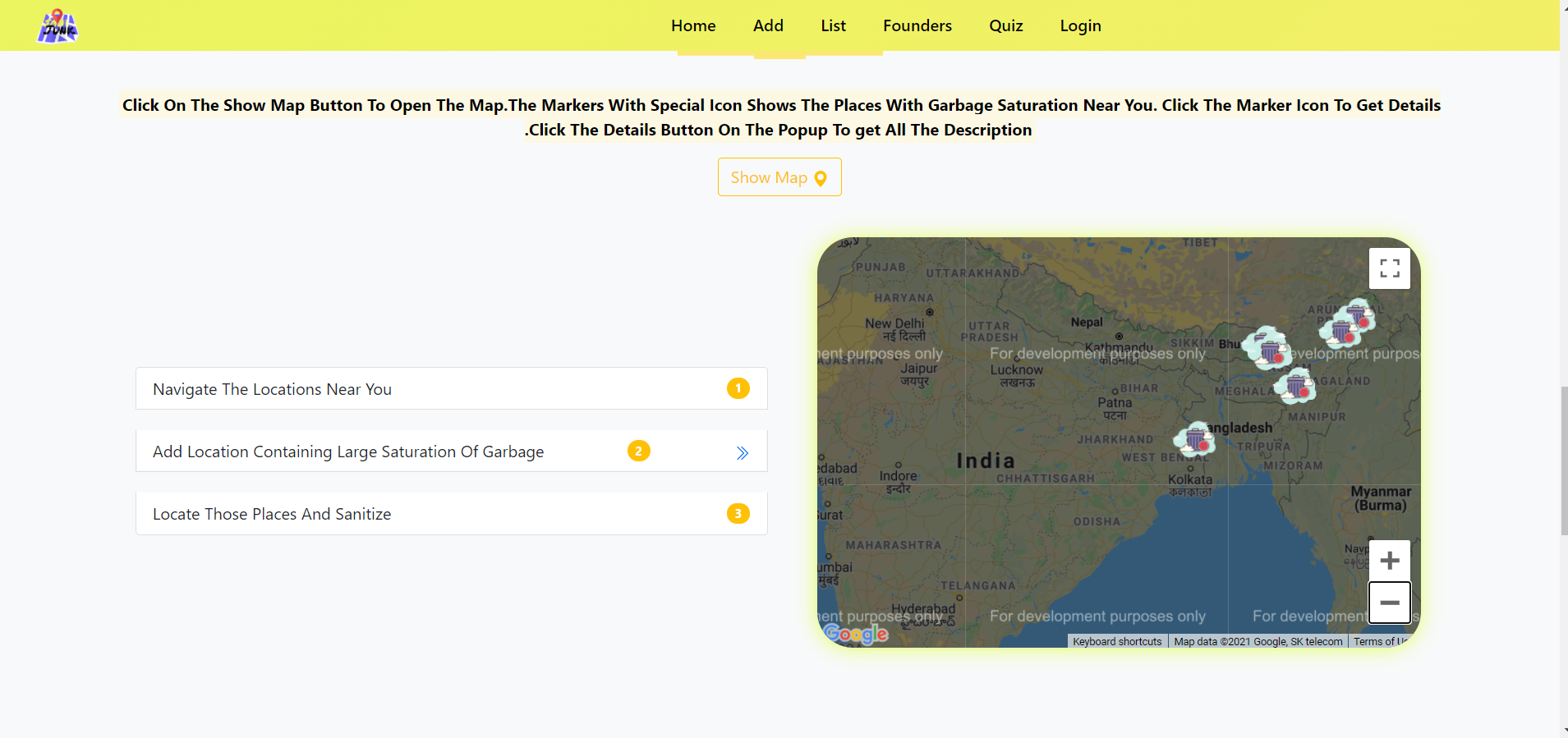This screenshot has width=1568, height=738.
Task: Select Navigate The Locations Near You item
Action: coord(452,388)
